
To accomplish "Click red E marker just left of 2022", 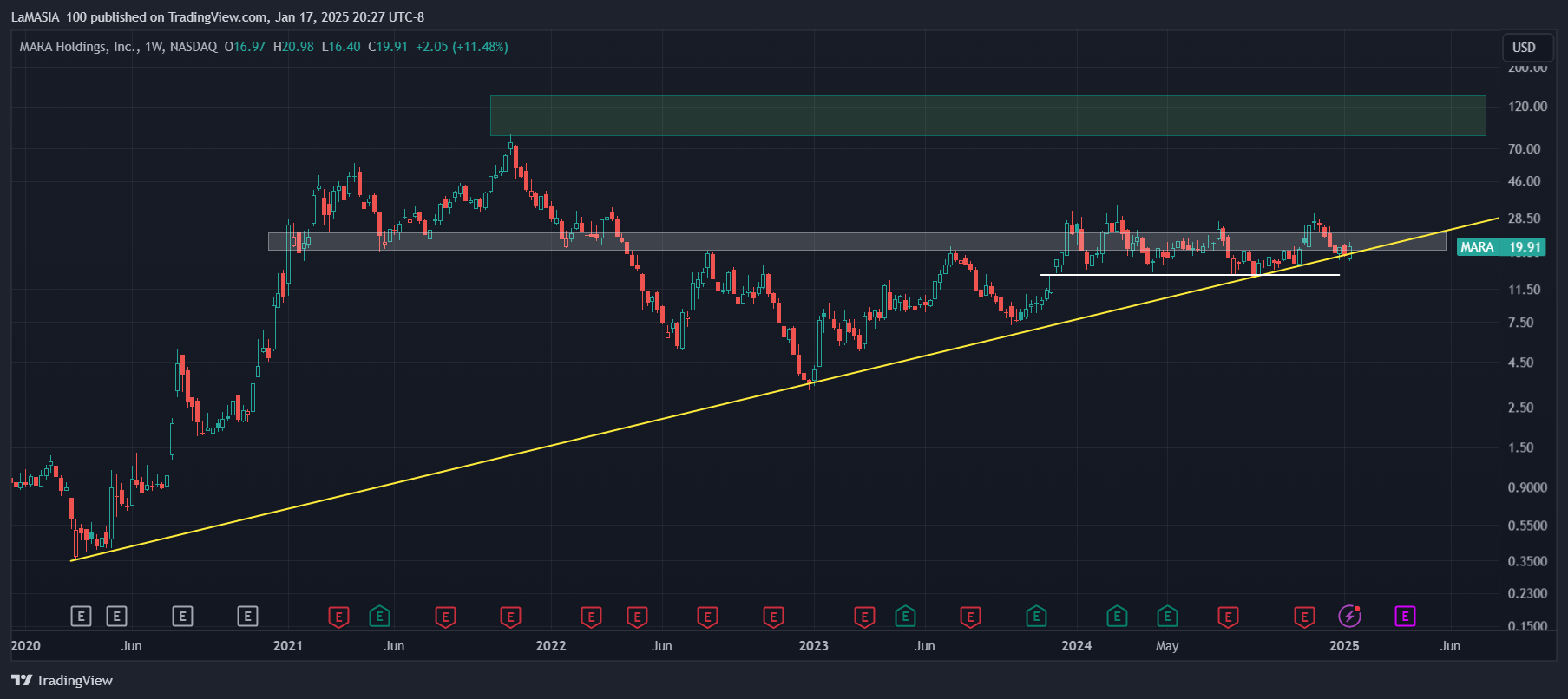I will pyautogui.click(x=510, y=617).
